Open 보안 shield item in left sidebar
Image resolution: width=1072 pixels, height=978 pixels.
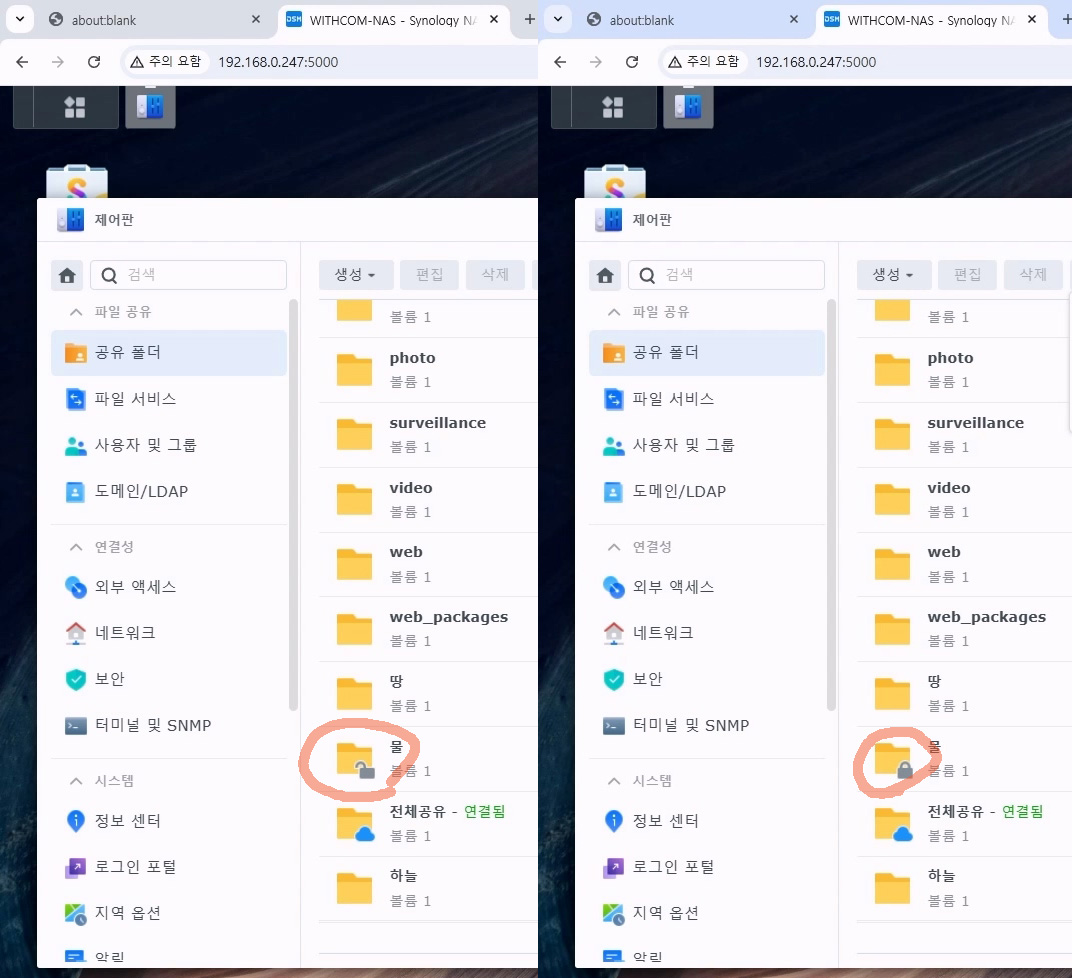click(x=110, y=679)
